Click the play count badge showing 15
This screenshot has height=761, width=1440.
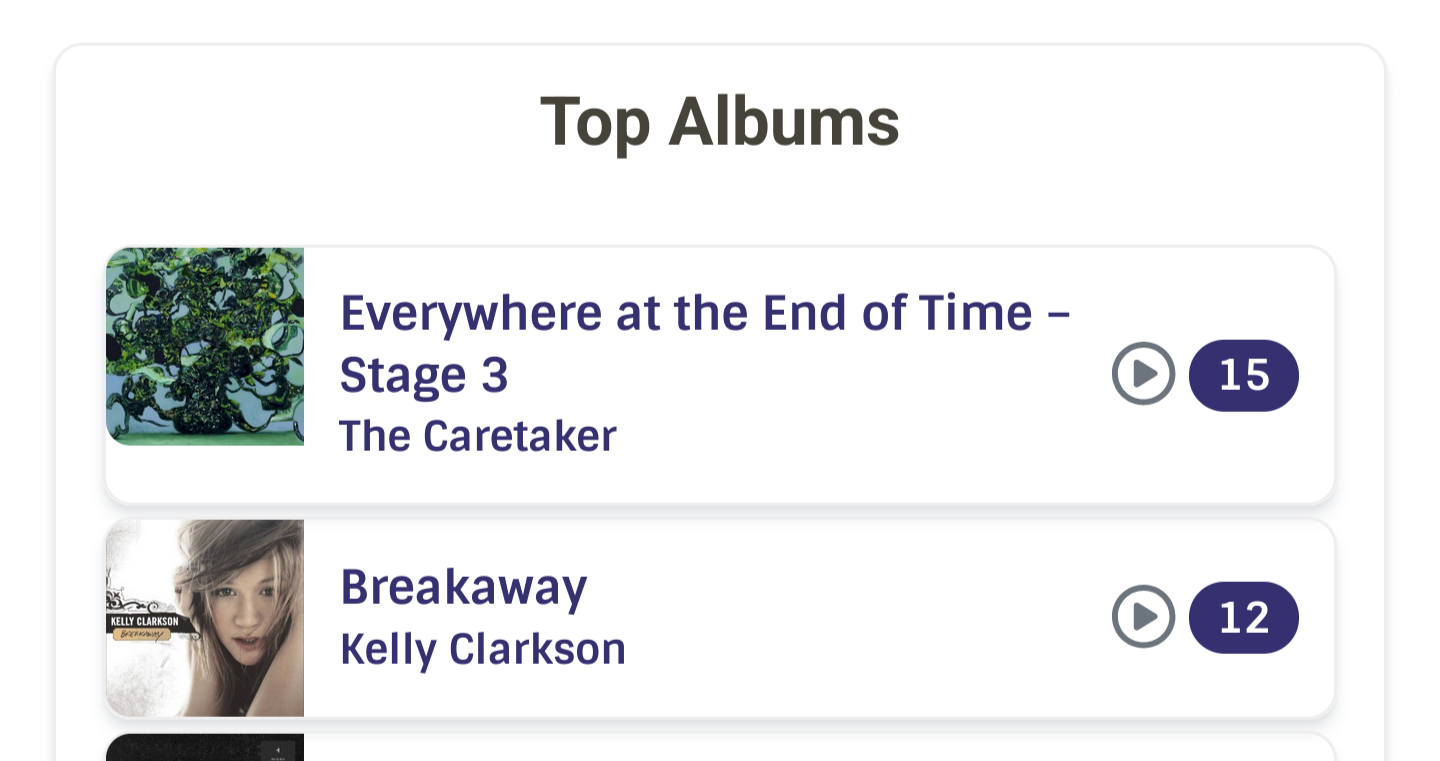tap(1243, 374)
